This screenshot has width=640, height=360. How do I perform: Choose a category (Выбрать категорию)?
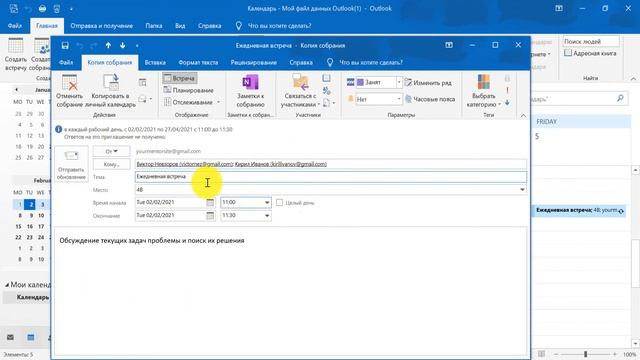click(x=484, y=91)
